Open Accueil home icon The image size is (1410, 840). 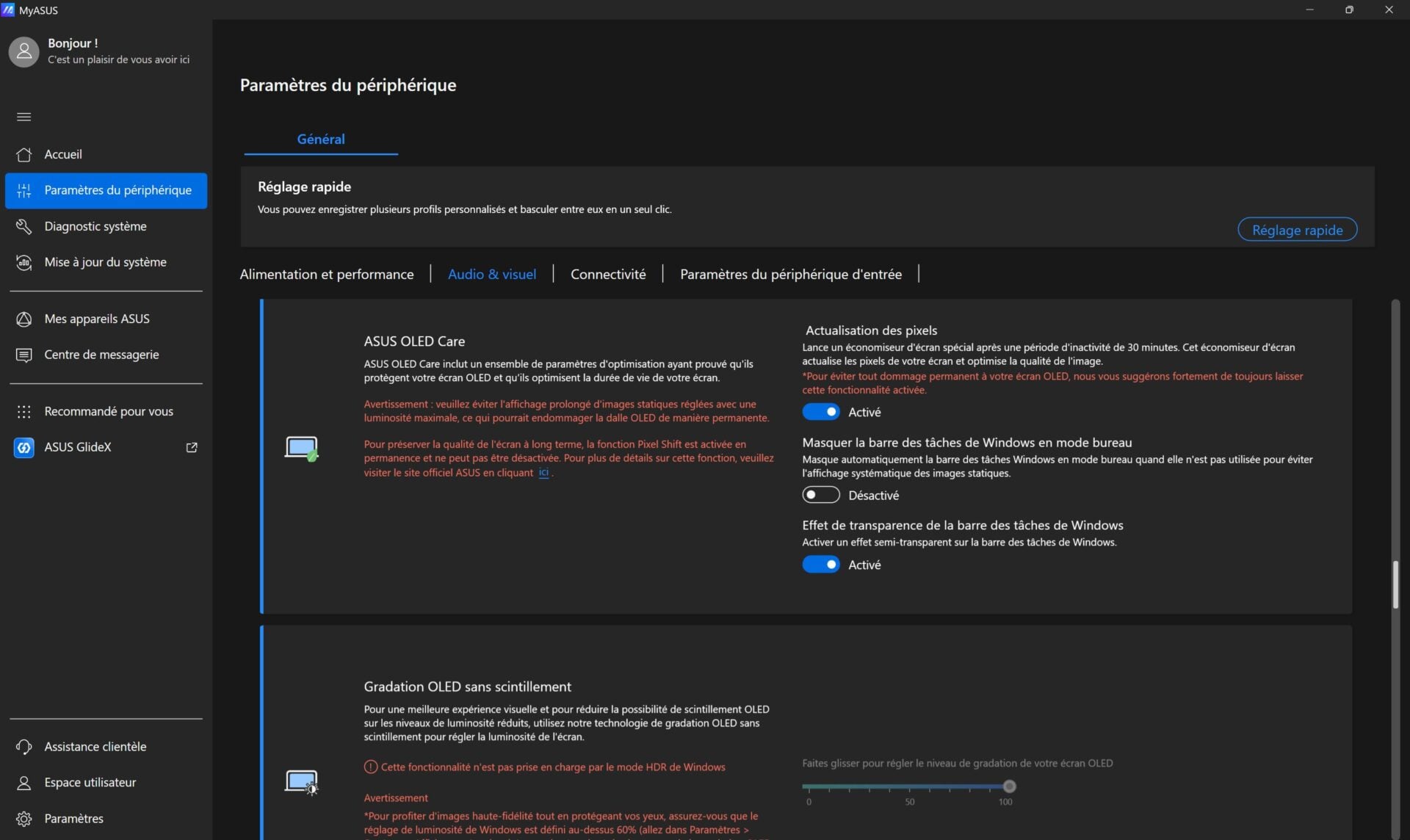tap(23, 154)
